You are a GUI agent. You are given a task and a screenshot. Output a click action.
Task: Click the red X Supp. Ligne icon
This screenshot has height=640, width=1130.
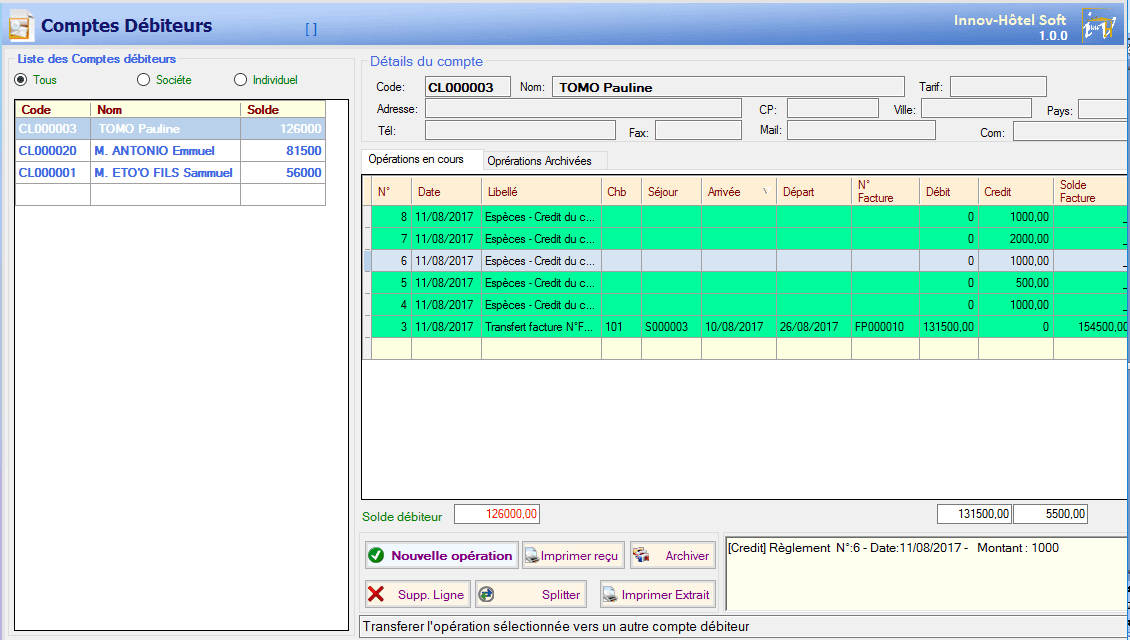376,593
